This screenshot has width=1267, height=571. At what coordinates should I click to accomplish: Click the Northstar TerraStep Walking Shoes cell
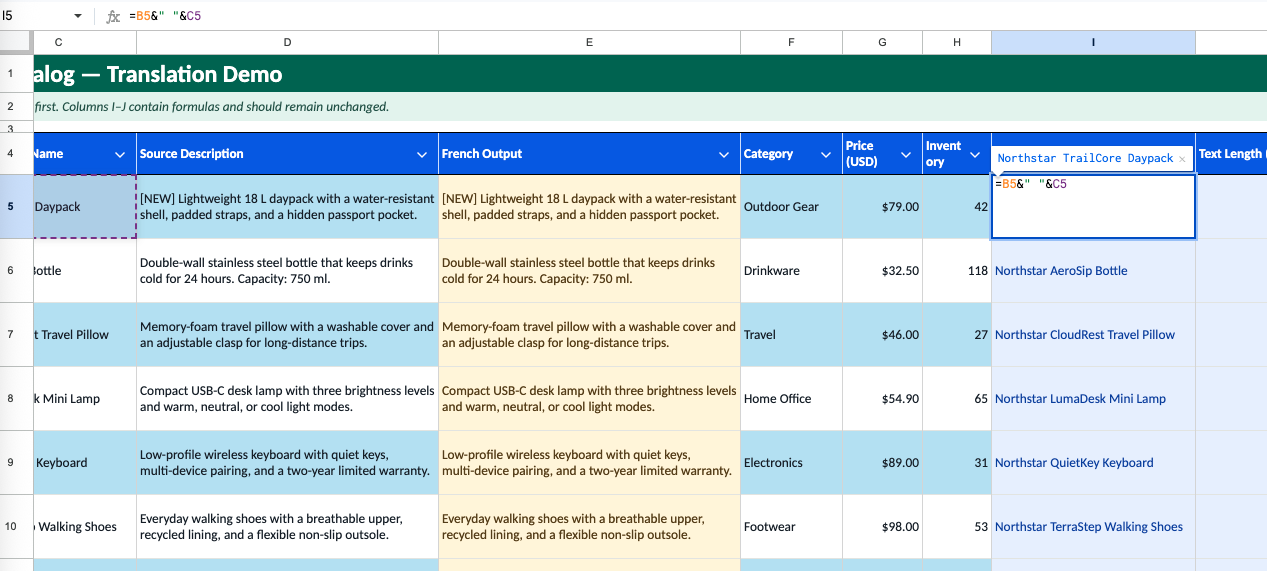(x=1093, y=527)
